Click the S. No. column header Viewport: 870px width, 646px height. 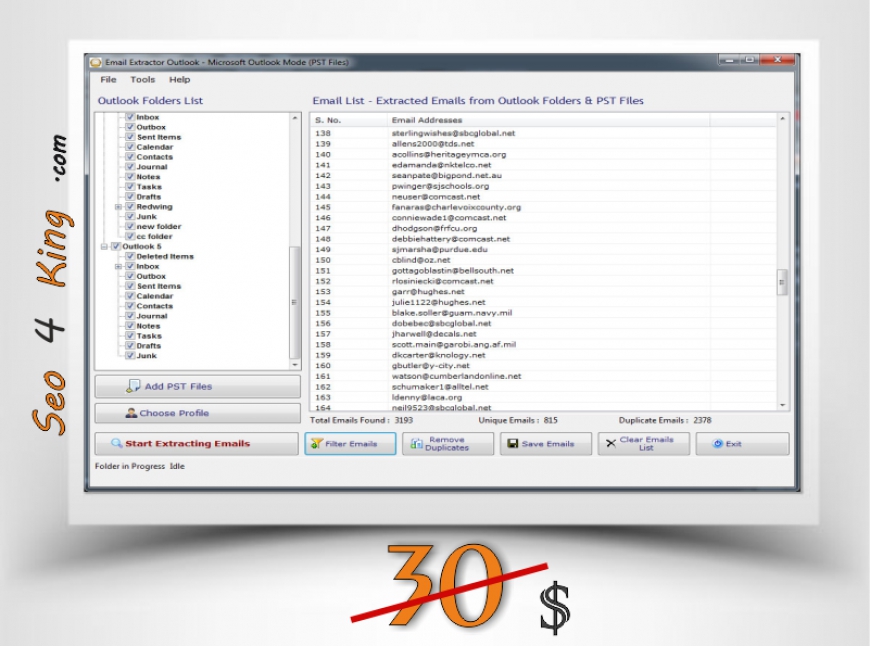click(349, 120)
